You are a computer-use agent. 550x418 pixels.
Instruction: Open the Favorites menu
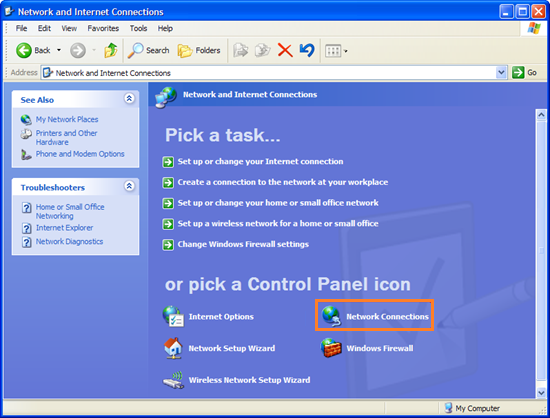point(103,28)
